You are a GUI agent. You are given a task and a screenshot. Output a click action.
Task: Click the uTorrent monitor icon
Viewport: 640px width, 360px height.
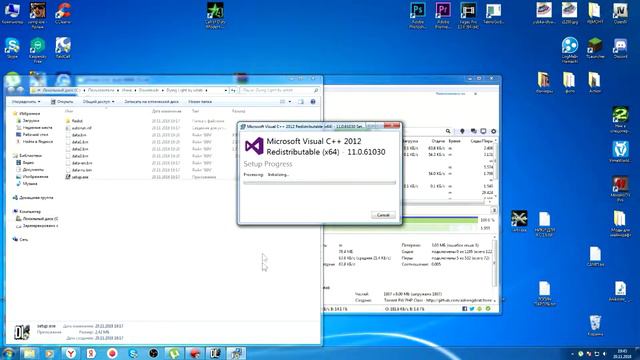coord(483,131)
